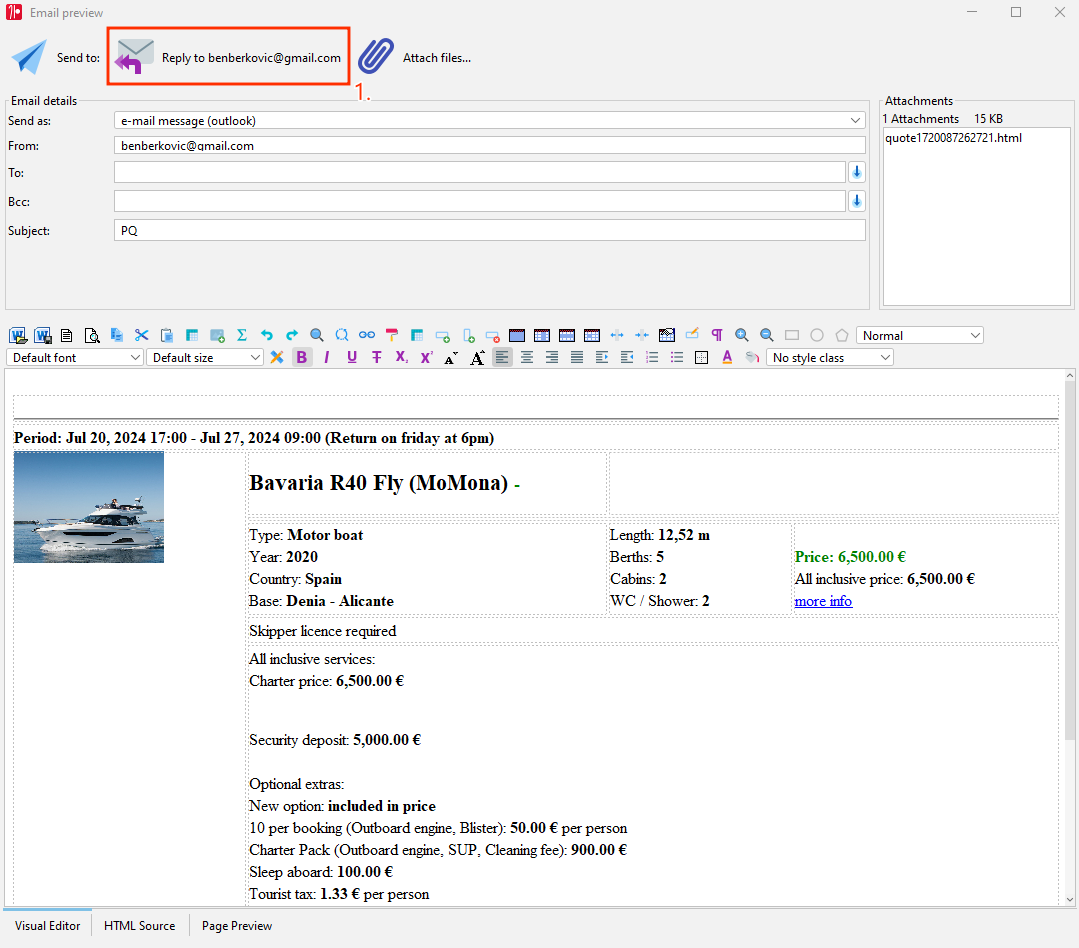This screenshot has height=948, width=1079.
Task: Click justify text alignment icon
Action: tap(577, 357)
